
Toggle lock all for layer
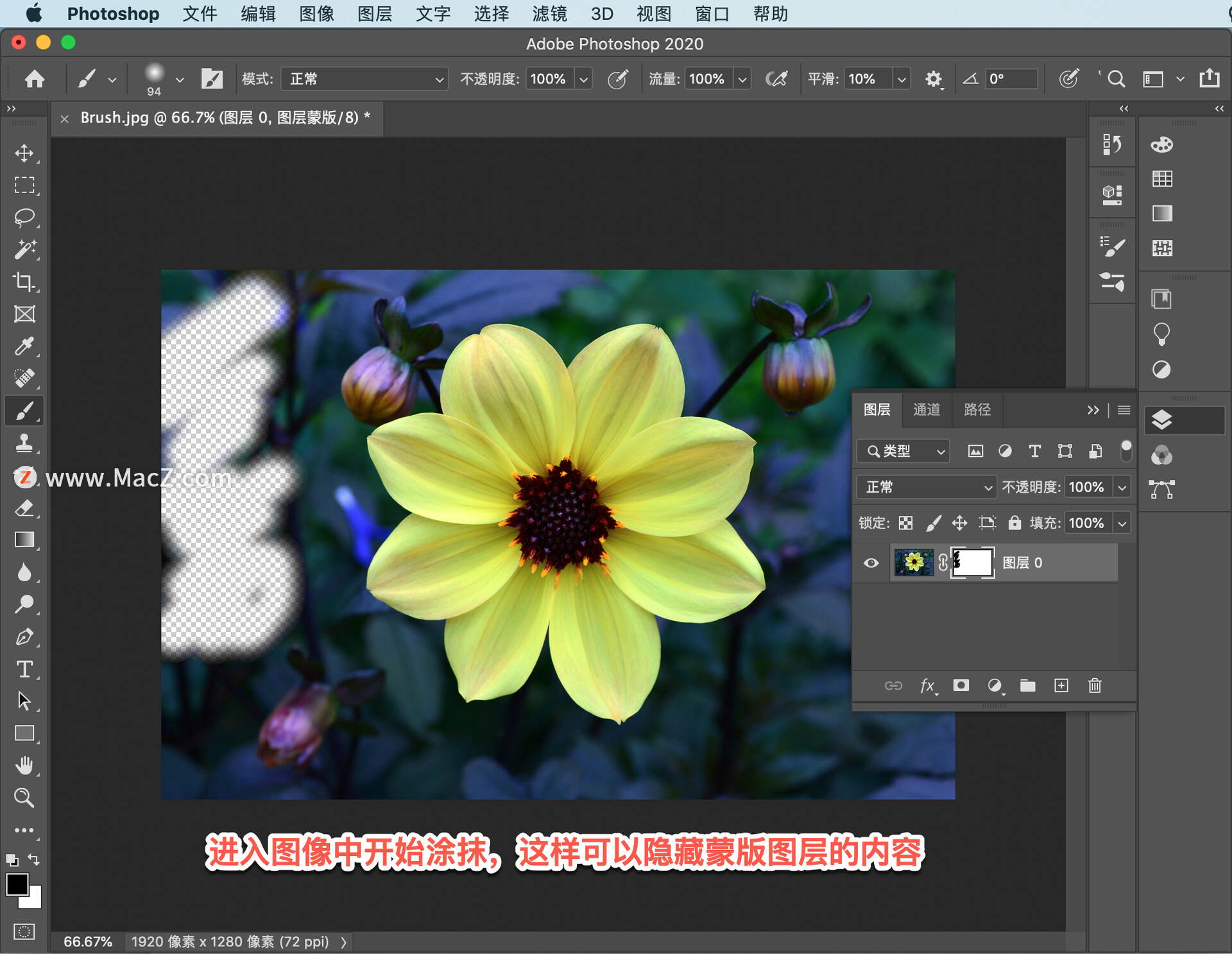pos(1014,522)
